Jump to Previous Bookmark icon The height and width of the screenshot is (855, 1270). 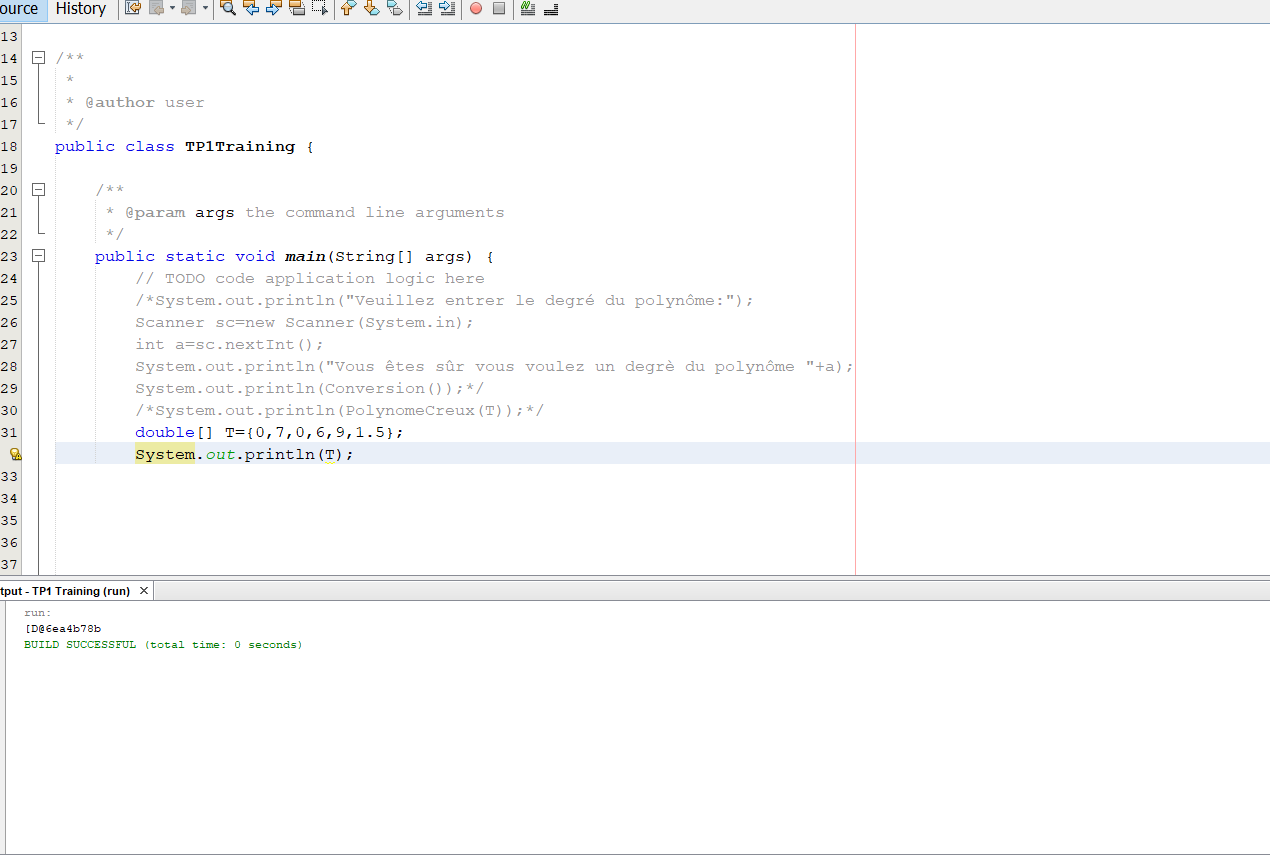pos(348,9)
